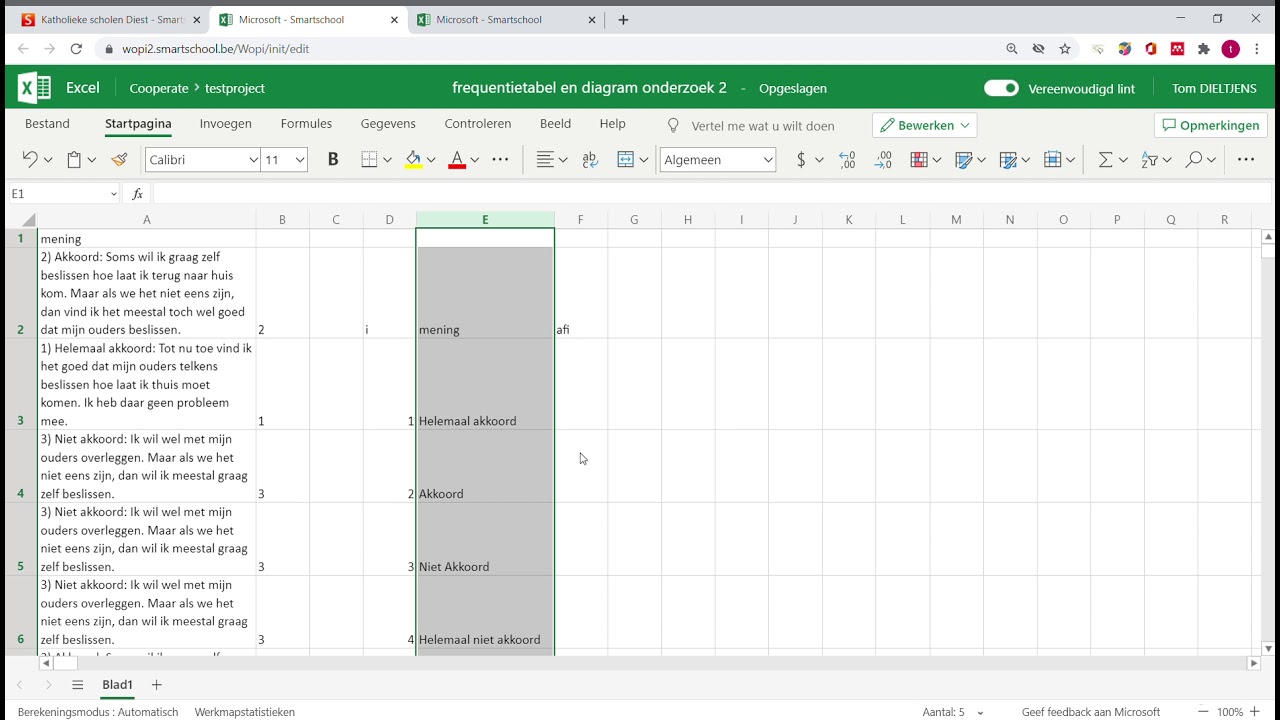Apply cell borders icon

[369, 160]
